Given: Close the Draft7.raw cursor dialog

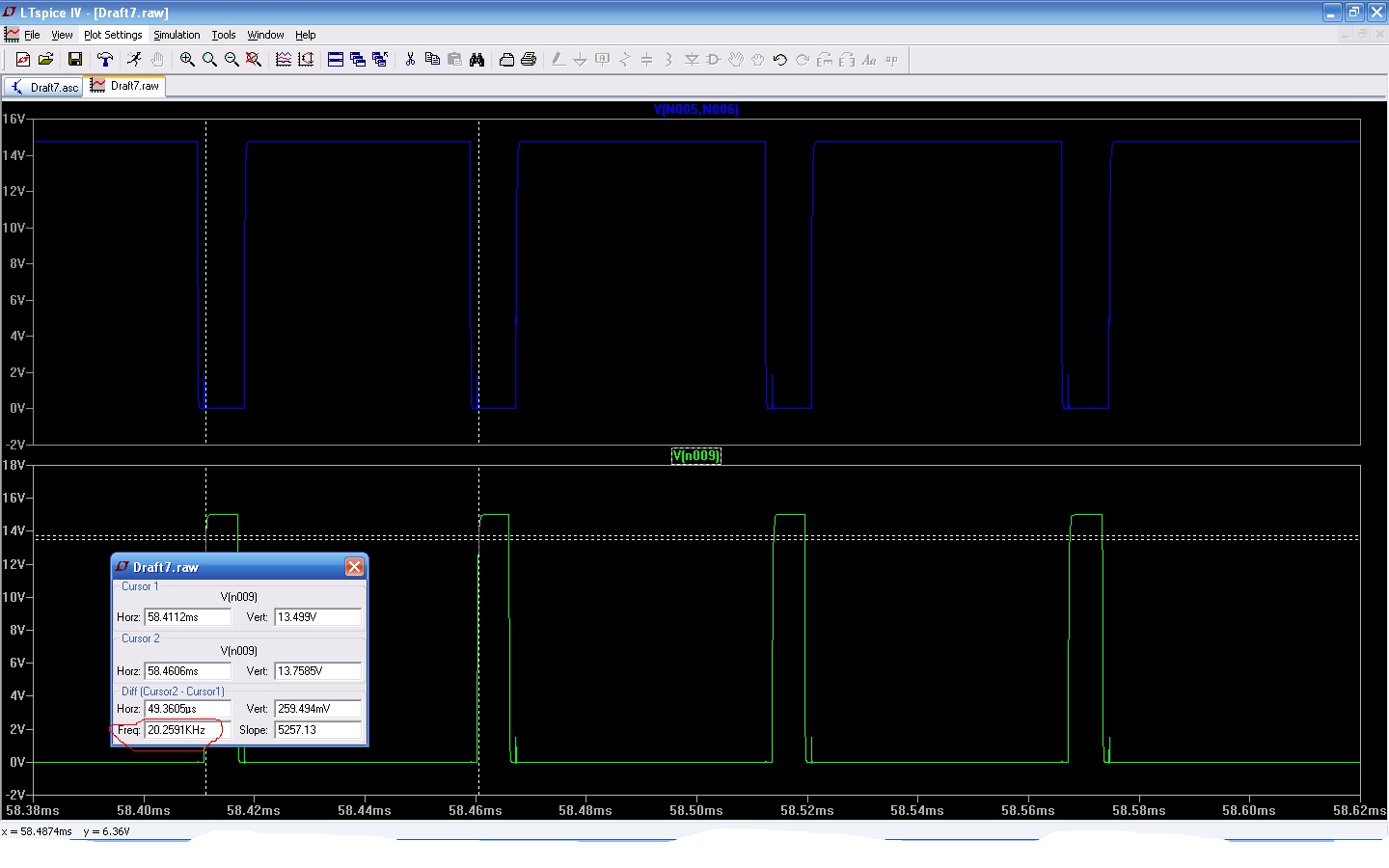Looking at the screenshot, I should (354, 567).
